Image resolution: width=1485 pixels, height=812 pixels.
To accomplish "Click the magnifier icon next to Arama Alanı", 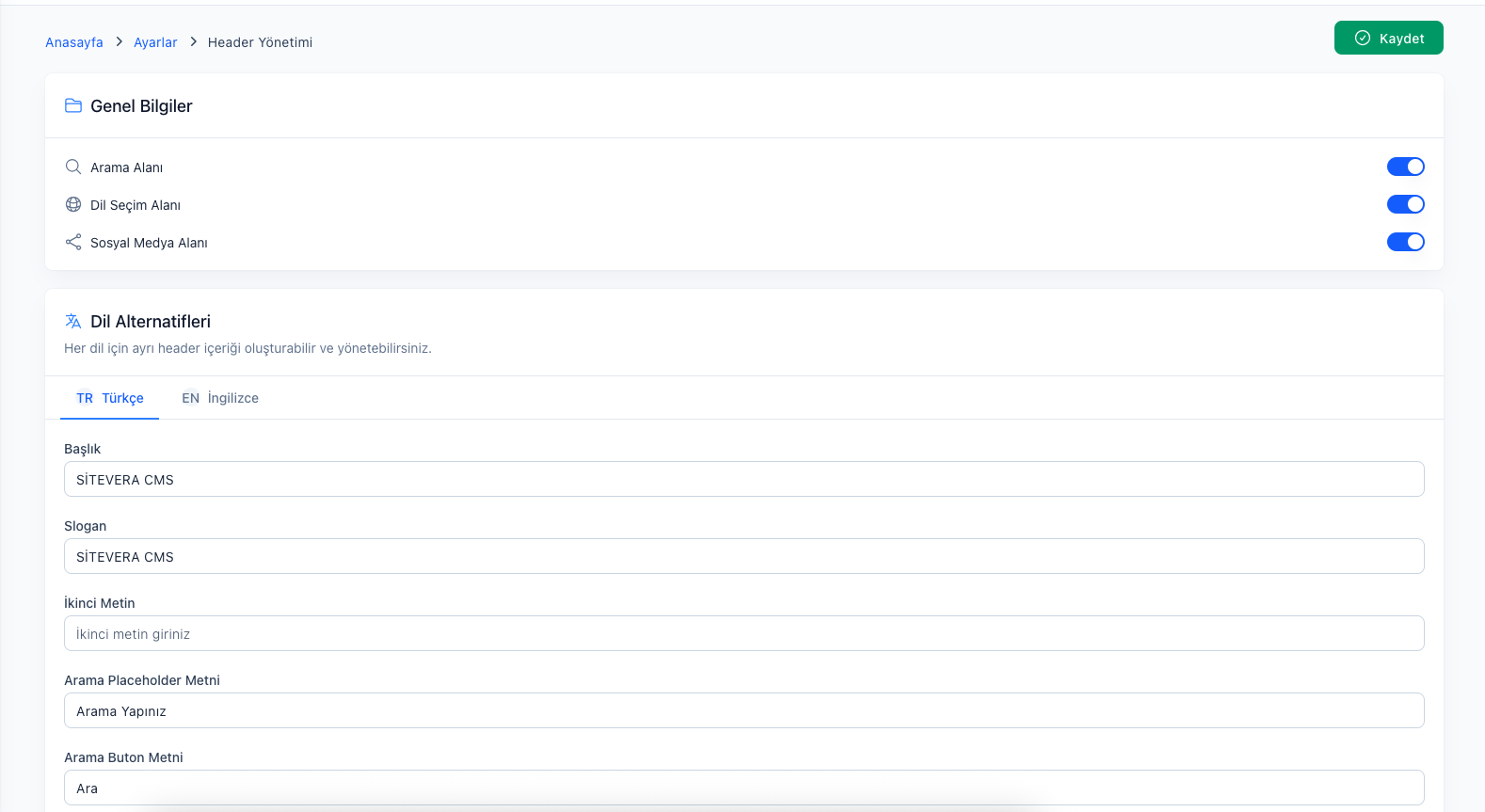I will point(73,167).
